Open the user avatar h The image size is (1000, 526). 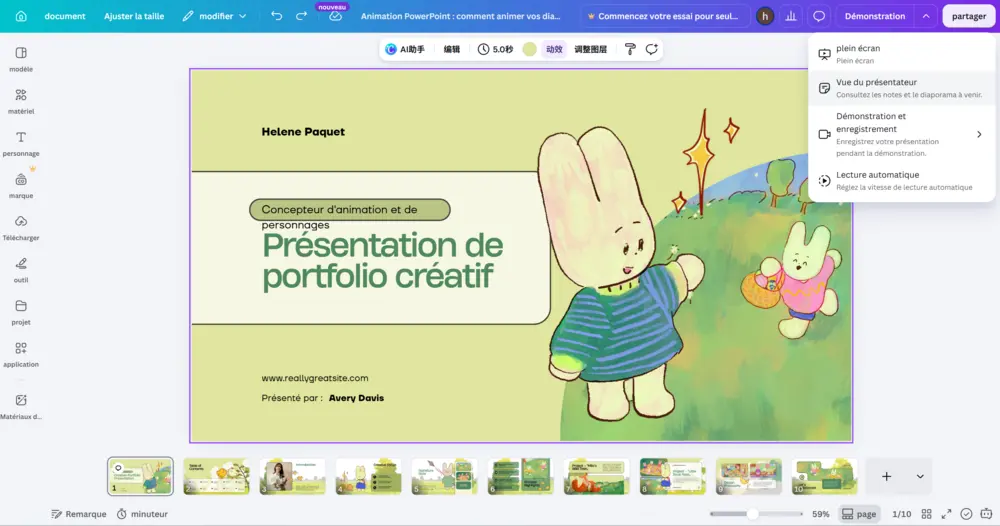[x=765, y=16]
